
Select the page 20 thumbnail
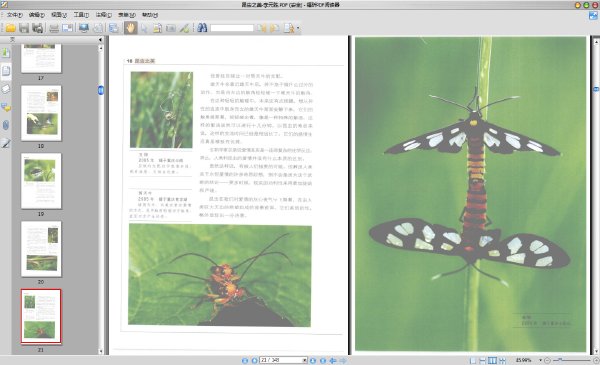point(41,249)
